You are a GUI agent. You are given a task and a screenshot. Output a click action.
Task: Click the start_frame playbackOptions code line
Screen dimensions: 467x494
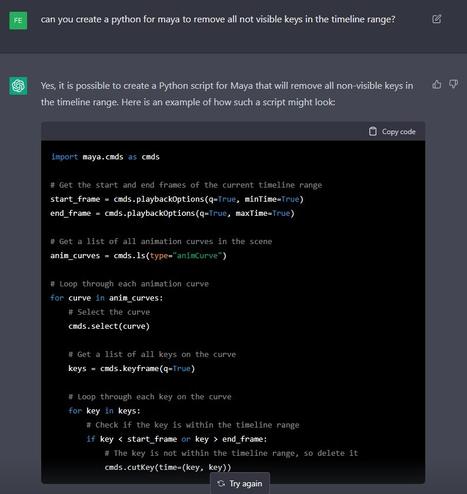(x=177, y=199)
